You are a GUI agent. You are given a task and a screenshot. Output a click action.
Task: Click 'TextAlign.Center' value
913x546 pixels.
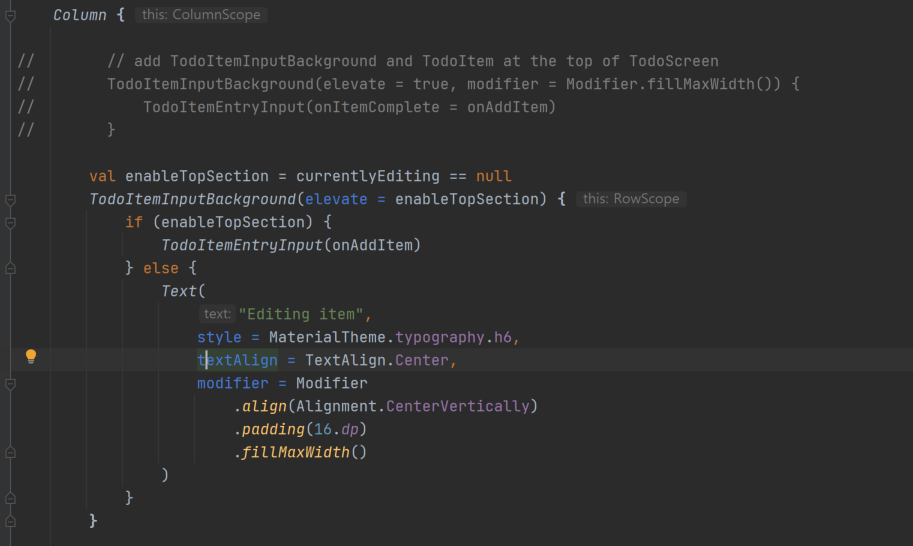[377, 360]
